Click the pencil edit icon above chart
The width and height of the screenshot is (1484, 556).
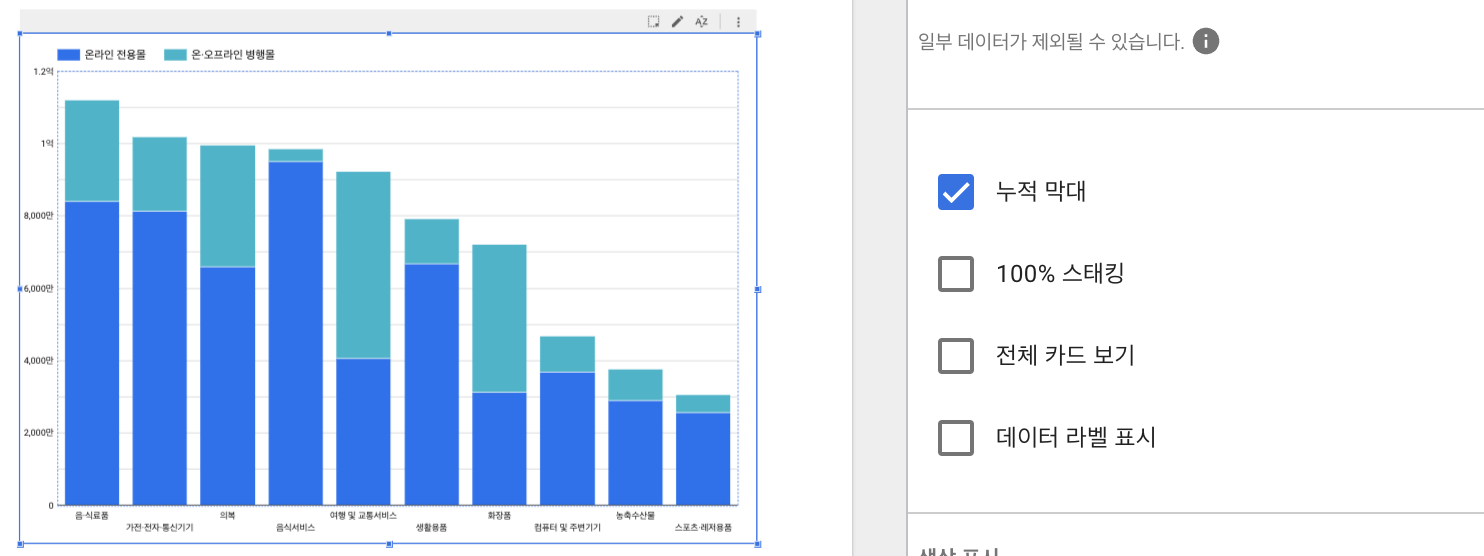(677, 21)
